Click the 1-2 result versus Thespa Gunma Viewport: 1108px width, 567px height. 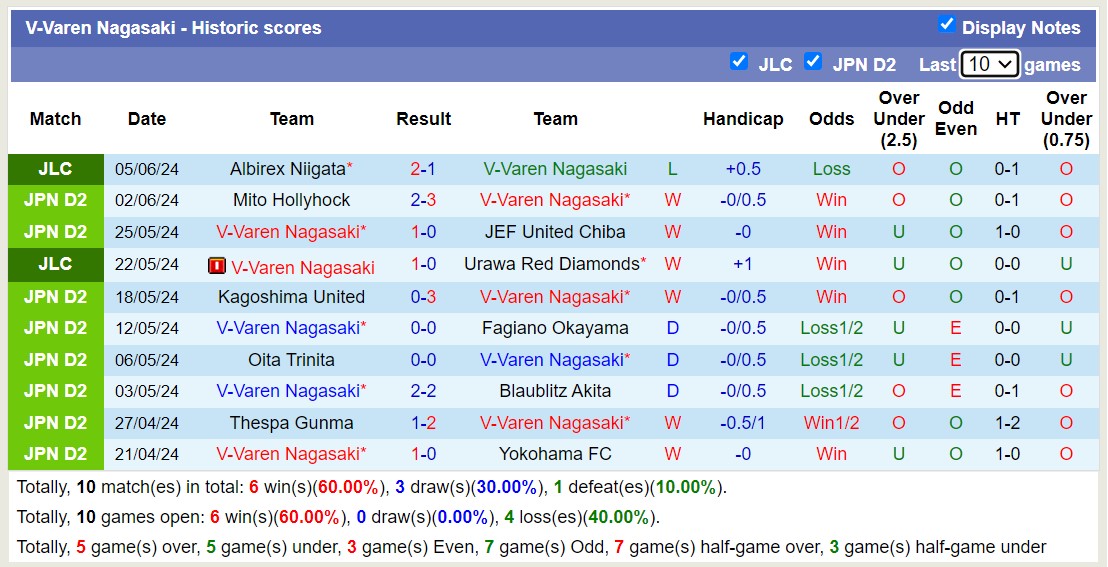[x=423, y=423]
